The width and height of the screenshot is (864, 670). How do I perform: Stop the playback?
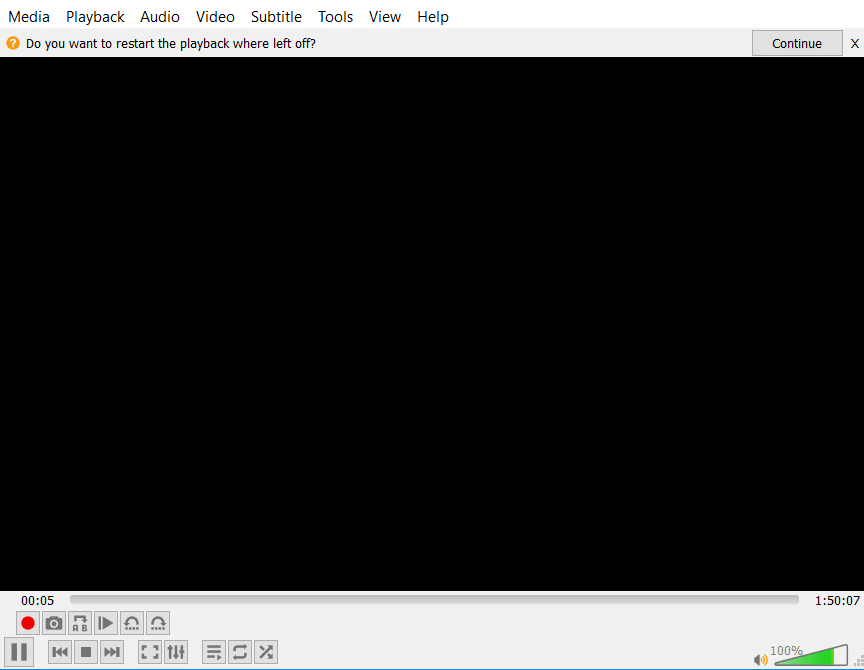pyautogui.click(x=86, y=652)
